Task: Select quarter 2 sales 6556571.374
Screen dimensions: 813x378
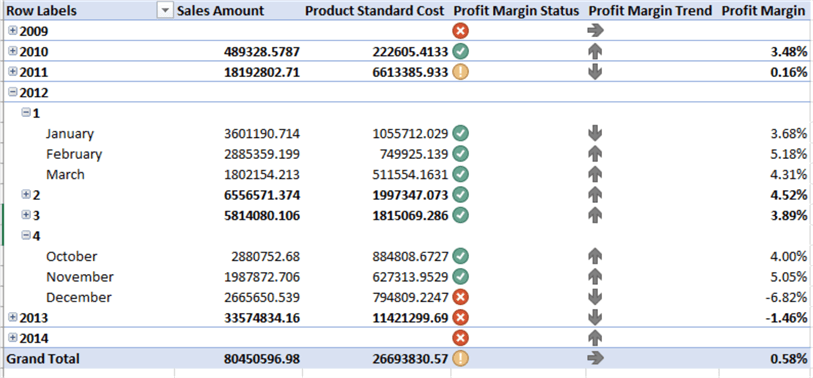Action: tap(262, 194)
